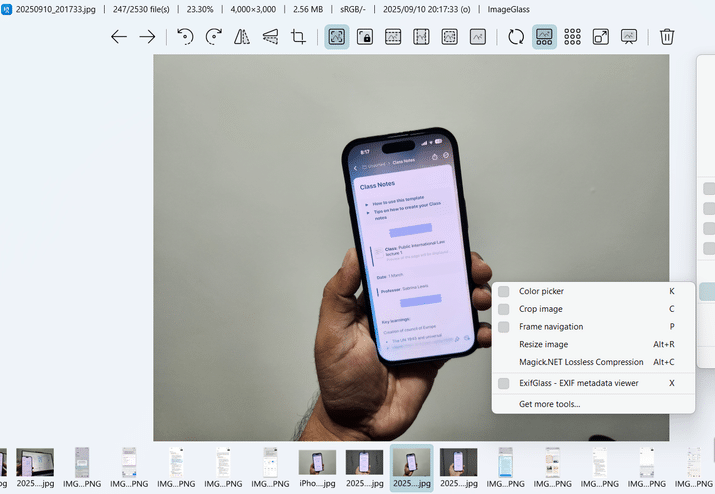Tick the Frame navigation checkbox
Image resolution: width=715 pixels, height=494 pixels.
(503, 327)
